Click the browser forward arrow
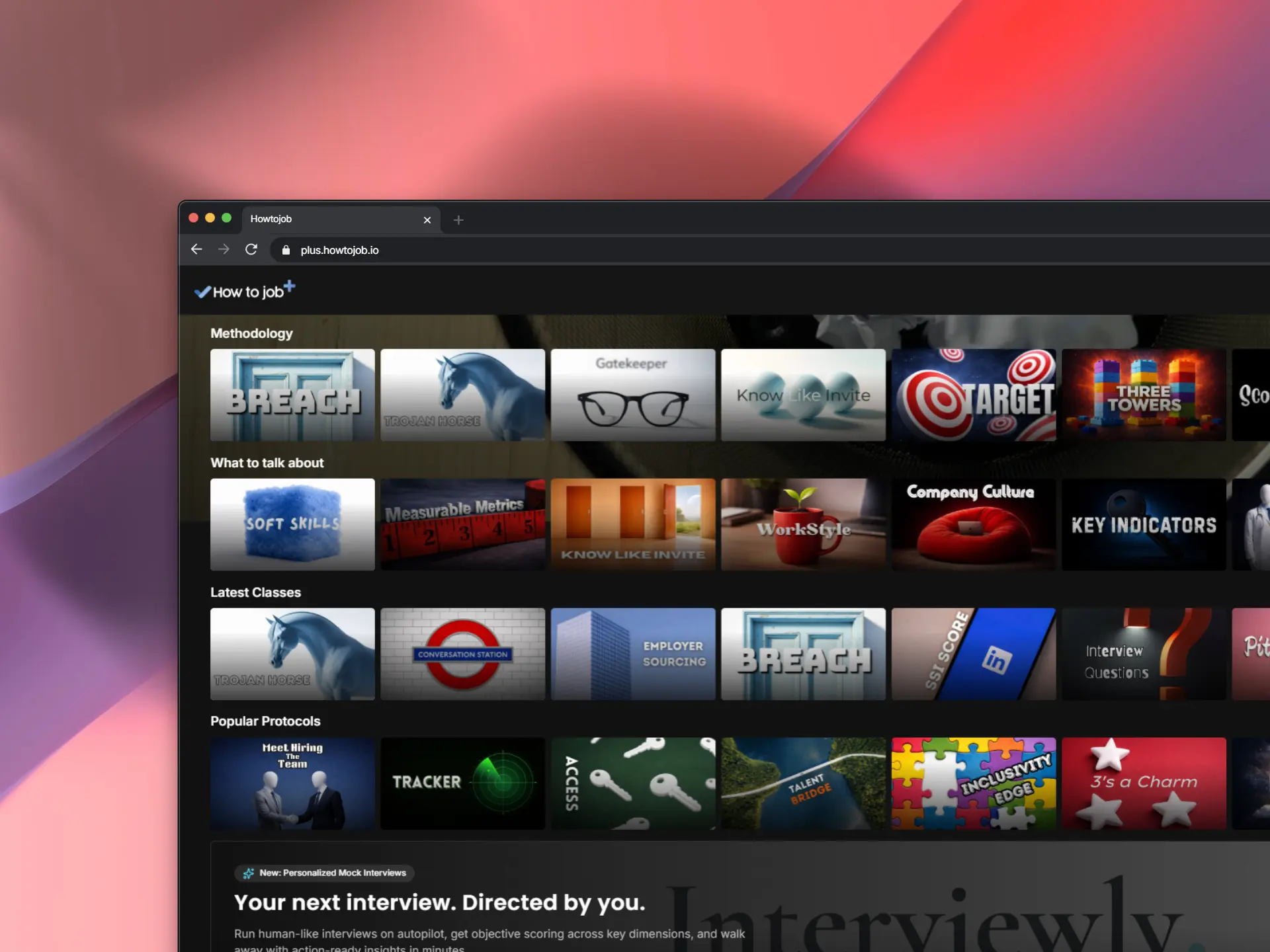The image size is (1270, 952). (x=224, y=249)
